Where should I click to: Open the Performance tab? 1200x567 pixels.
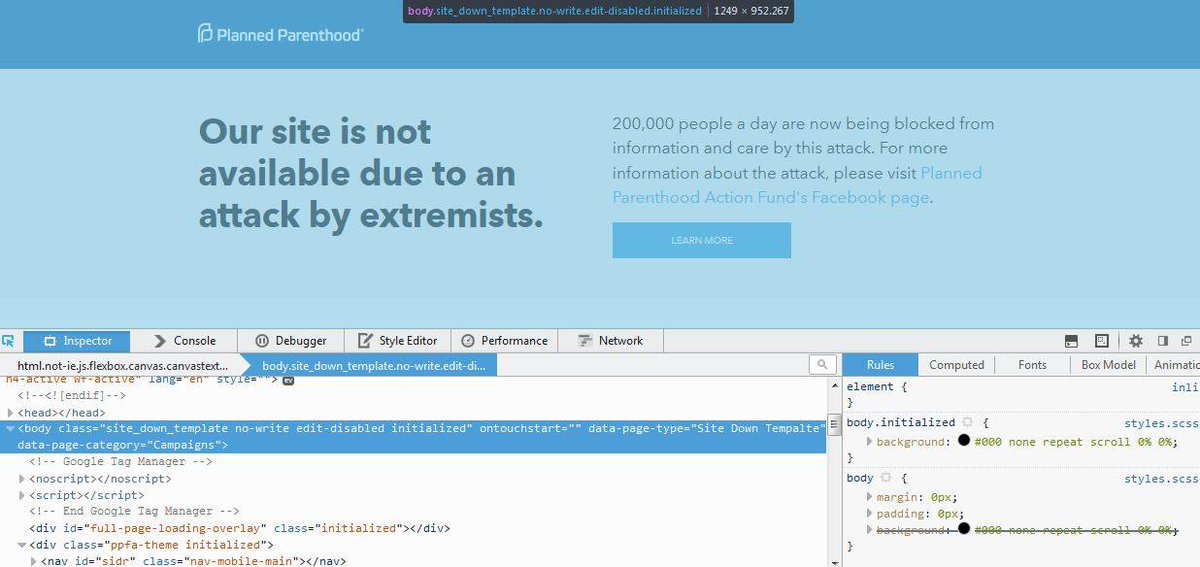click(x=503, y=341)
